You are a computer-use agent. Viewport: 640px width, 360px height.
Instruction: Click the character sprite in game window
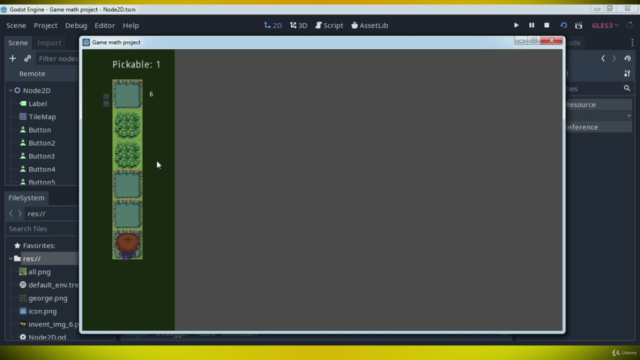point(127,245)
